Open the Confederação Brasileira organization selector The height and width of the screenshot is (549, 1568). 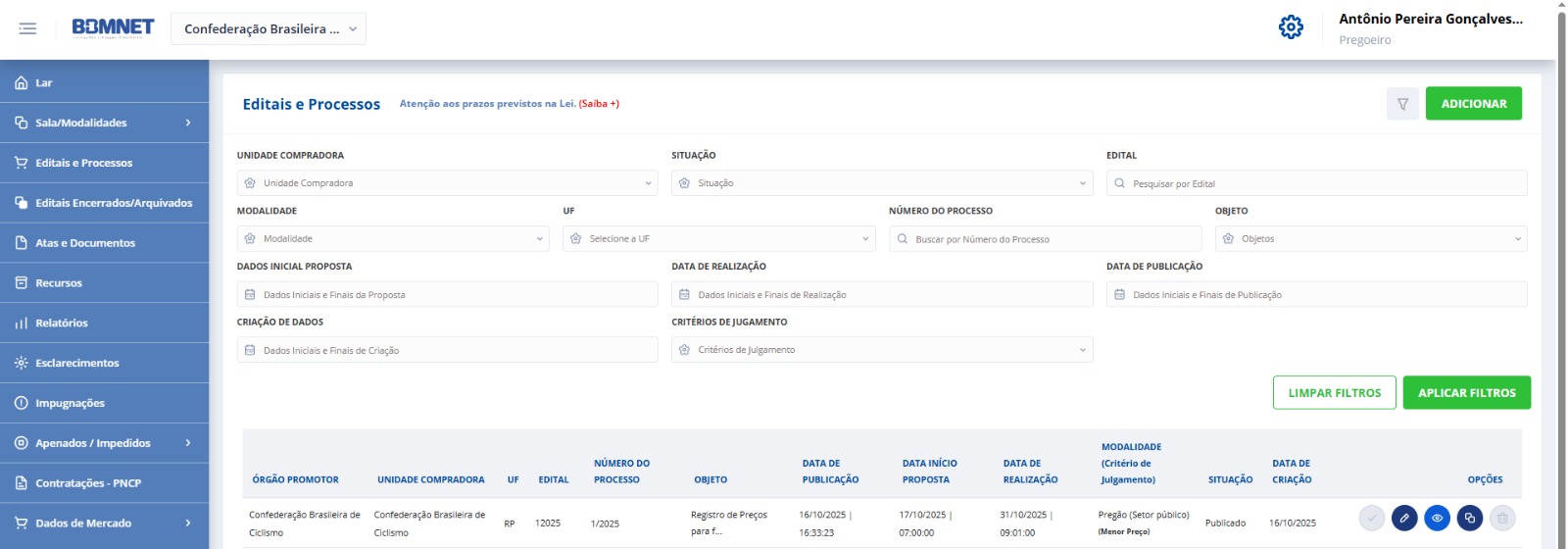[x=269, y=29]
